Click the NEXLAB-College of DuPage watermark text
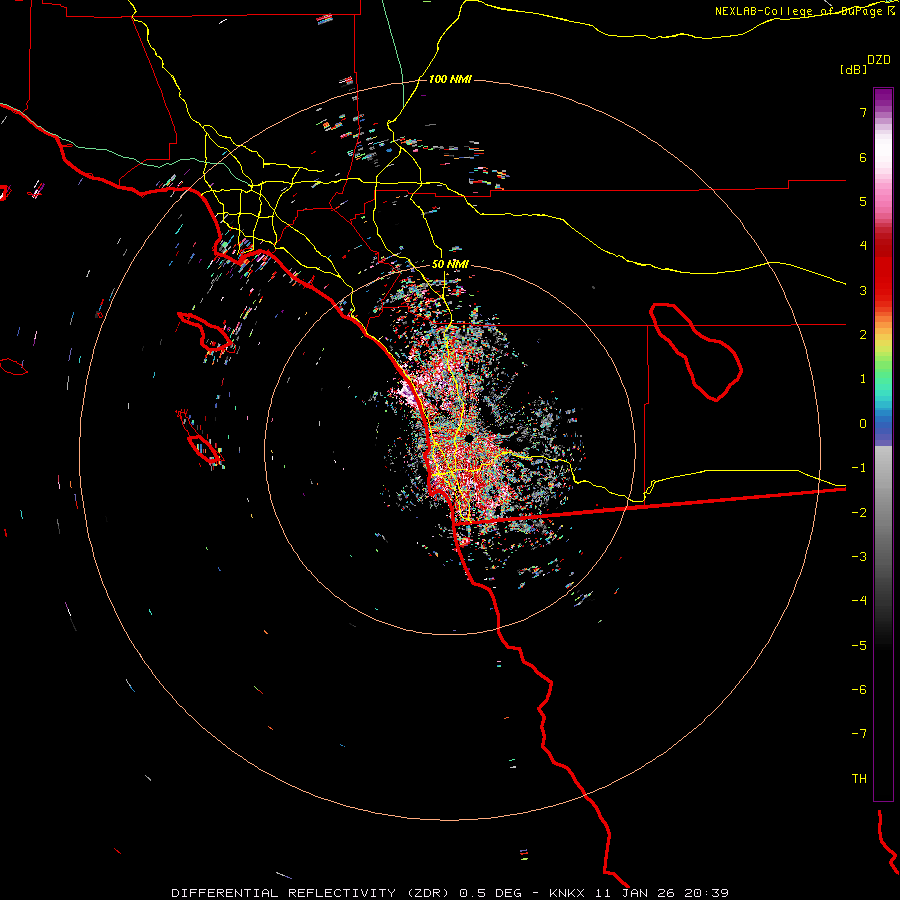 point(798,11)
